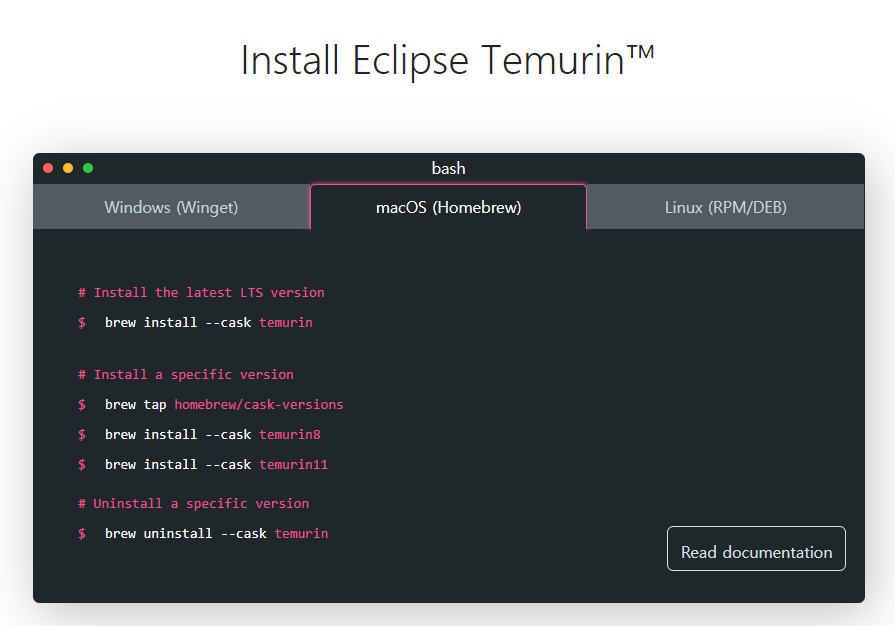Screen dimensions: 895x626
Task: Open the Linux (RPM/DEB) tab
Action: click(x=725, y=207)
